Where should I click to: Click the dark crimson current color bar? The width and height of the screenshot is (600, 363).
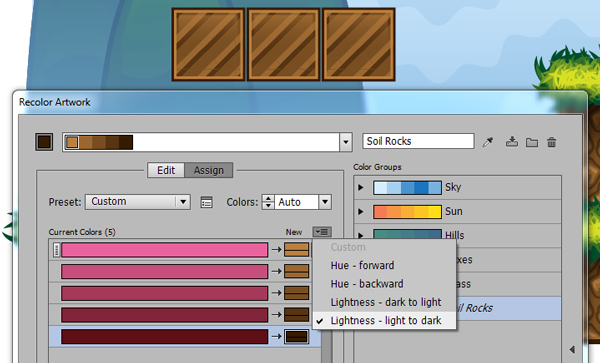pos(165,315)
